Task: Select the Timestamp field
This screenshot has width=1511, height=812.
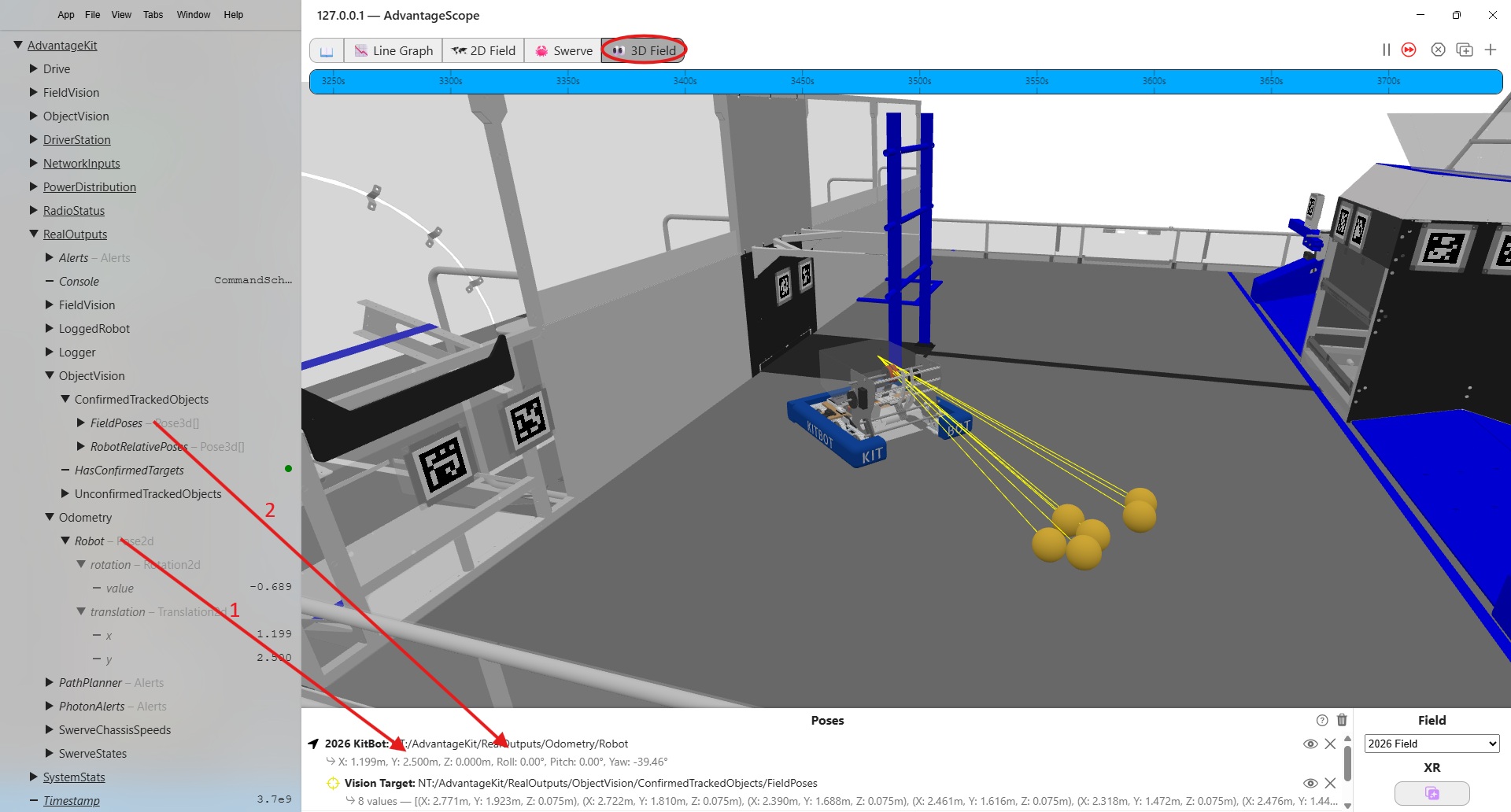Action: [x=72, y=800]
